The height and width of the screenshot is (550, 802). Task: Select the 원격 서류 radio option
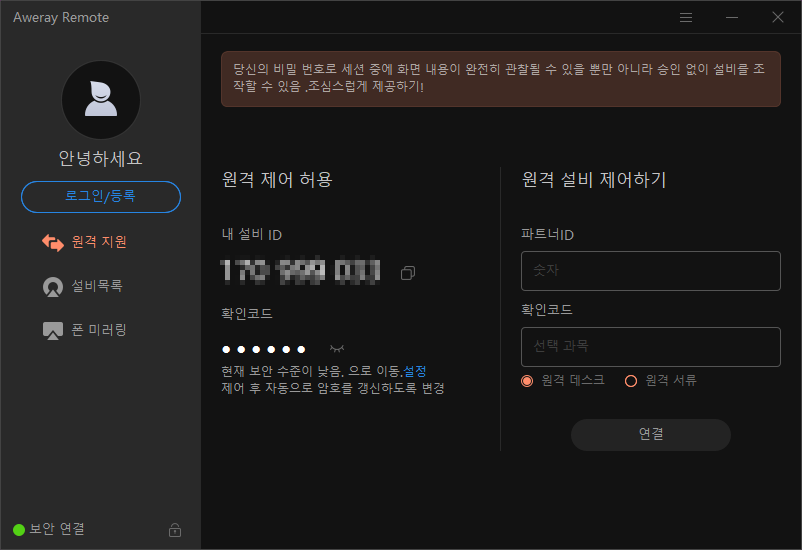[631, 381]
